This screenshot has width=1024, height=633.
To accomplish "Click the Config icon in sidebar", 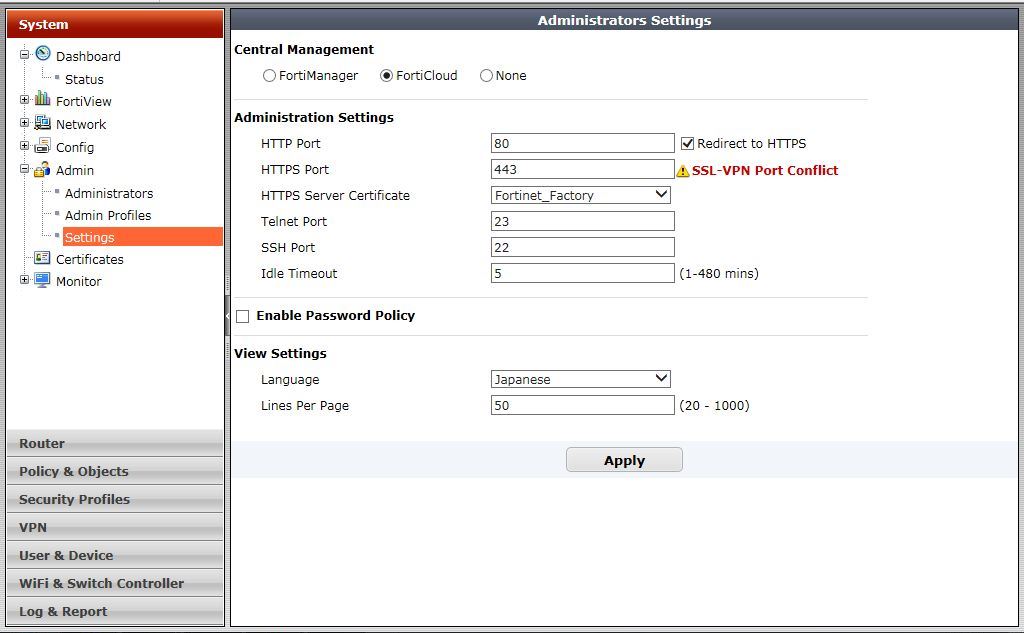I will pyautogui.click(x=42, y=146).
